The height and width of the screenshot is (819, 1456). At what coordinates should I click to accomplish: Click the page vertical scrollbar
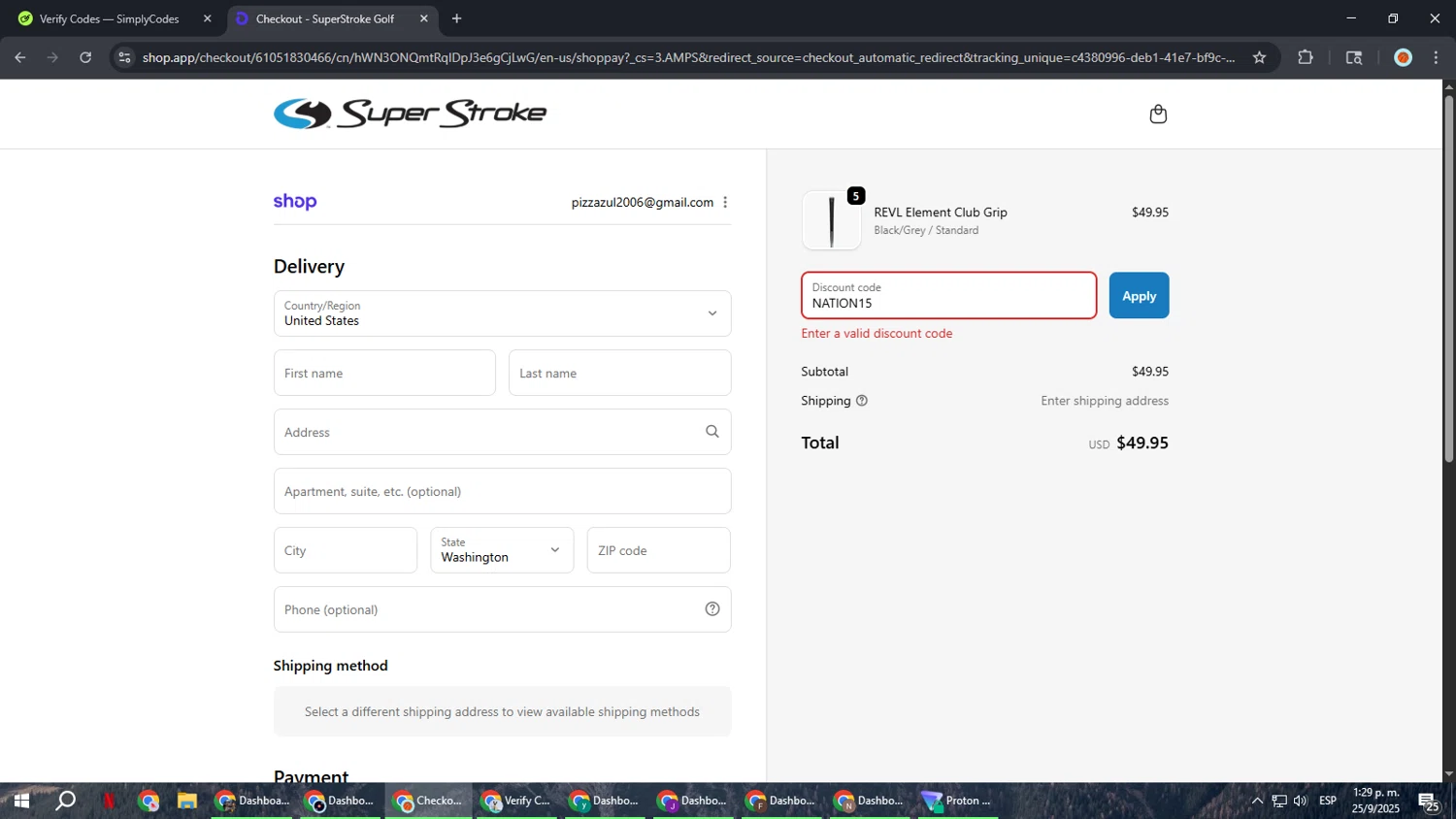click(x=1448, y=278)
